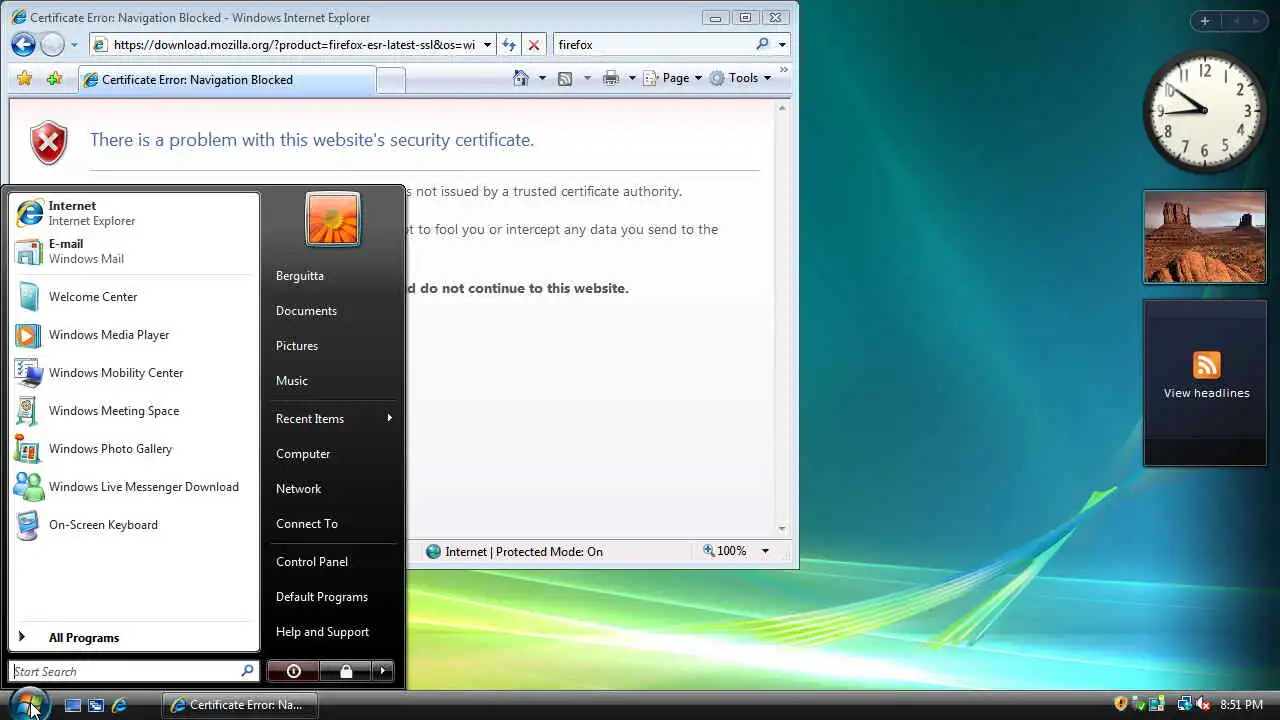Launch On-Screen Keyboard
1280x720 pixels.
(x=134, y=525)
